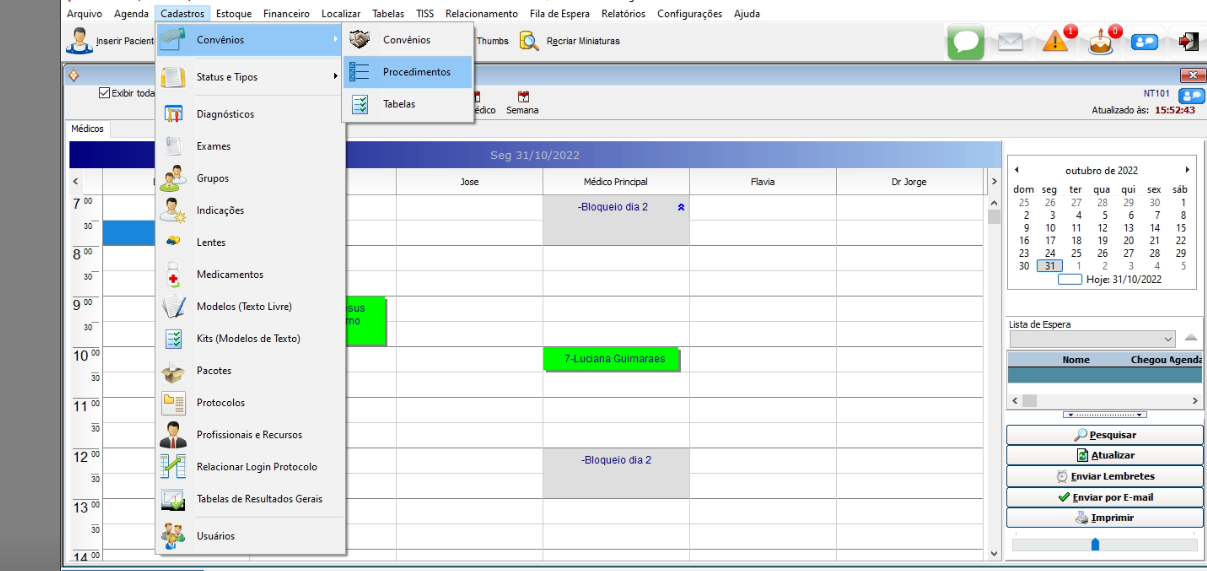Viewport: 1207px width, 571px height.
Task: Select the 7-Luciana Guimaraes appointment
Action: tap(612, 358)
